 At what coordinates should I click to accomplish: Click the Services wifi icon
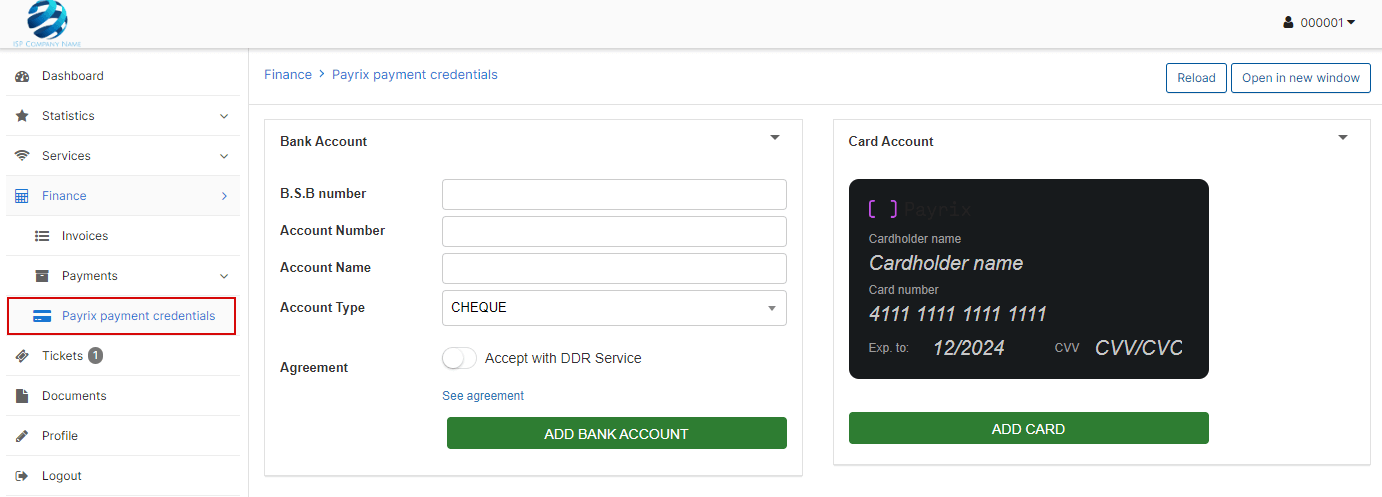click(22, 156)
